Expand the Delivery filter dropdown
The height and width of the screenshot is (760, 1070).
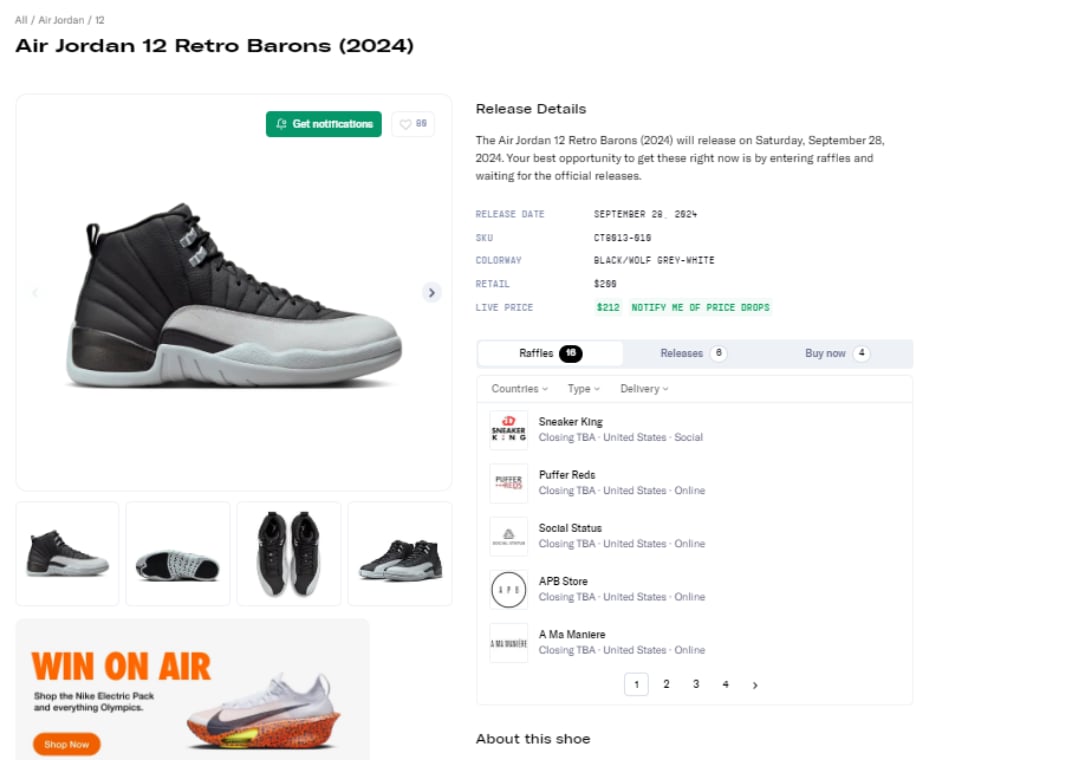point(644,389)
